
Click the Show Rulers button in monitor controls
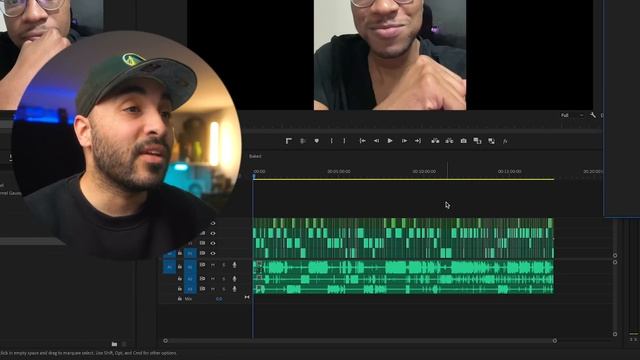(x=289, y=141)
